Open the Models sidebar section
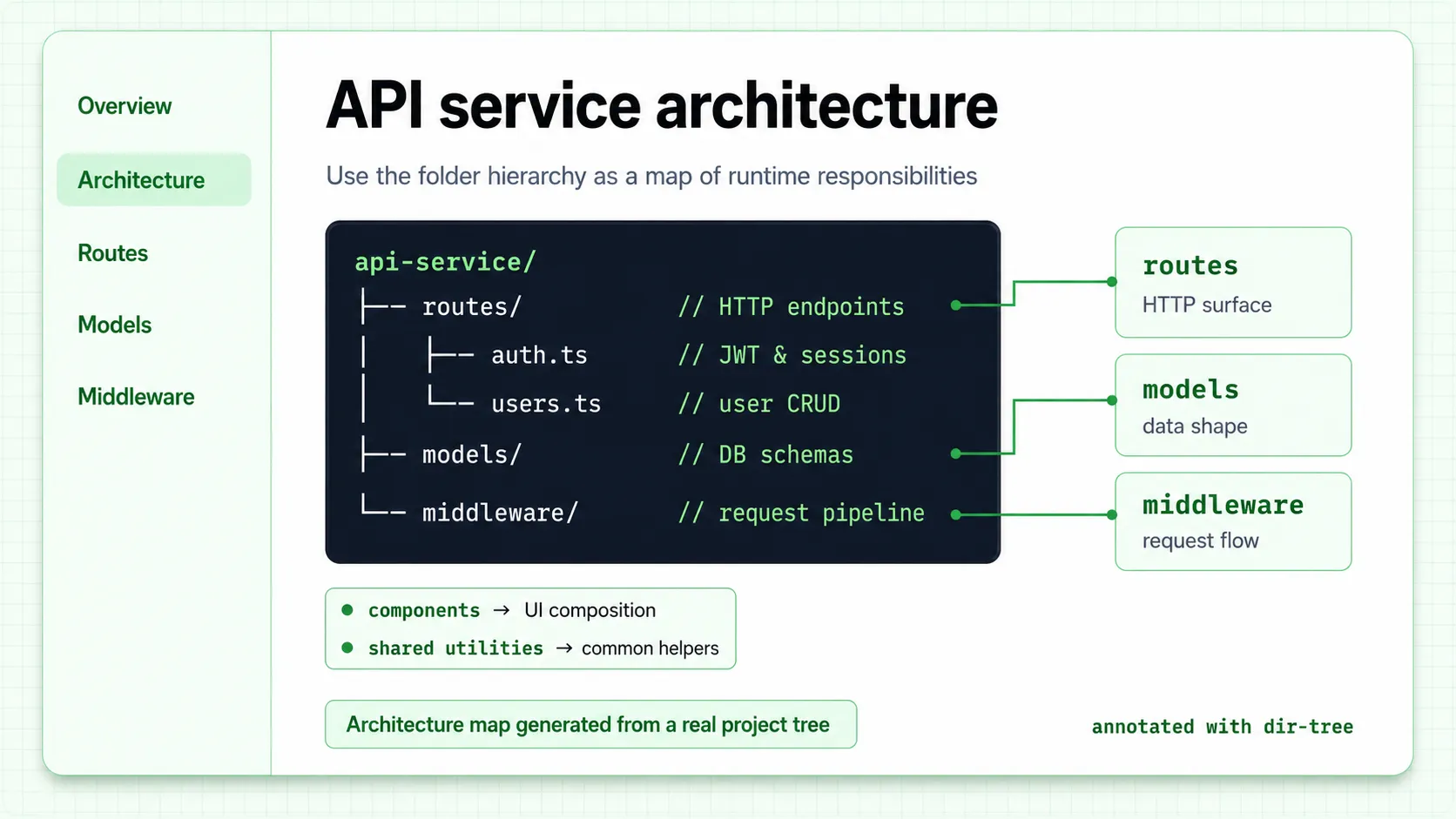1456x819 pixels. tap(114, 325)
